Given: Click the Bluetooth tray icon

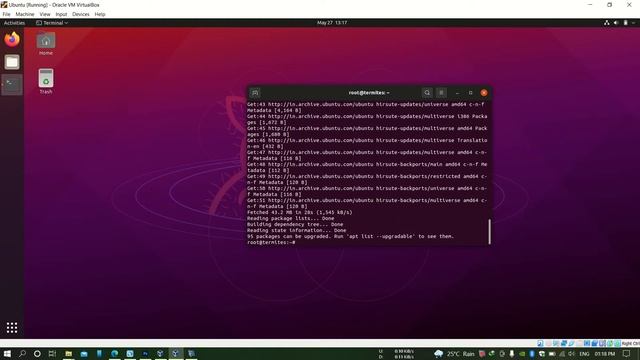Looking at the screenshot, I should (532, 353).
